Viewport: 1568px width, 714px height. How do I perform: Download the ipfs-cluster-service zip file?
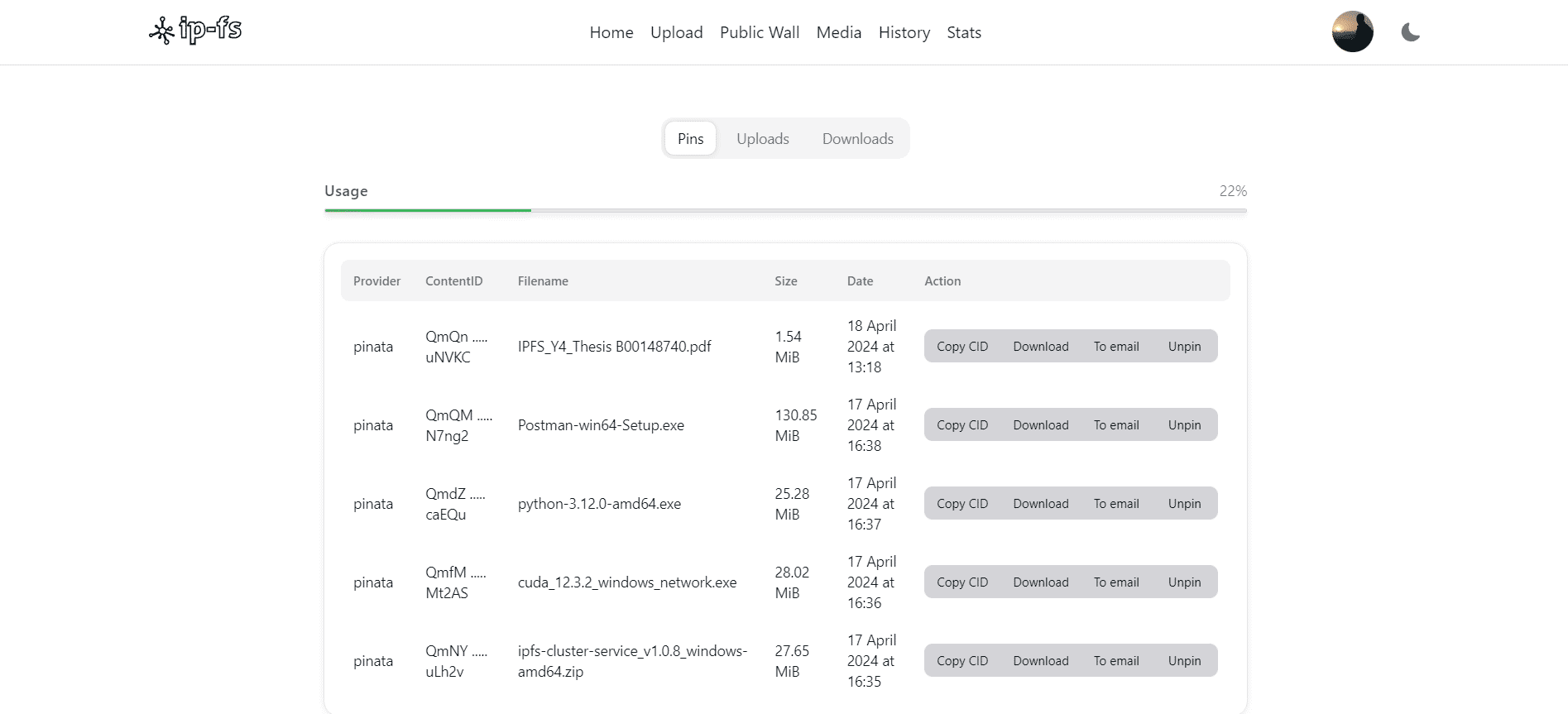pyautogui.click(x=1040, y=661)
